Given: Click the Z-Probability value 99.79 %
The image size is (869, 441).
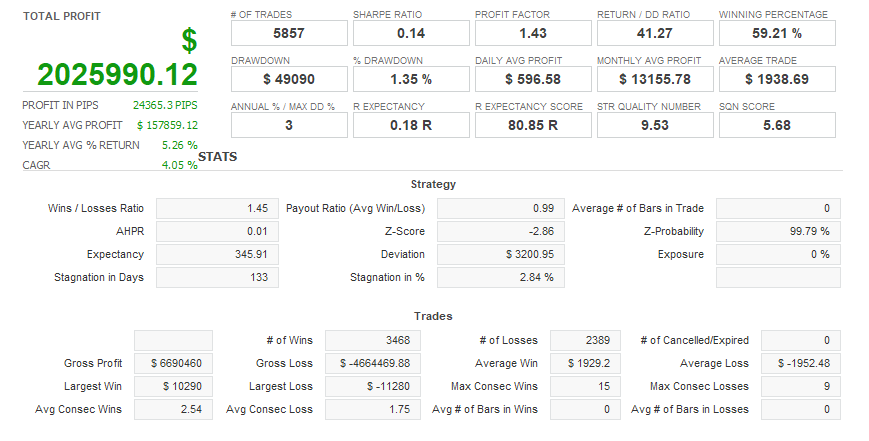Looking at the screenshot, I should tap(778, 231).
